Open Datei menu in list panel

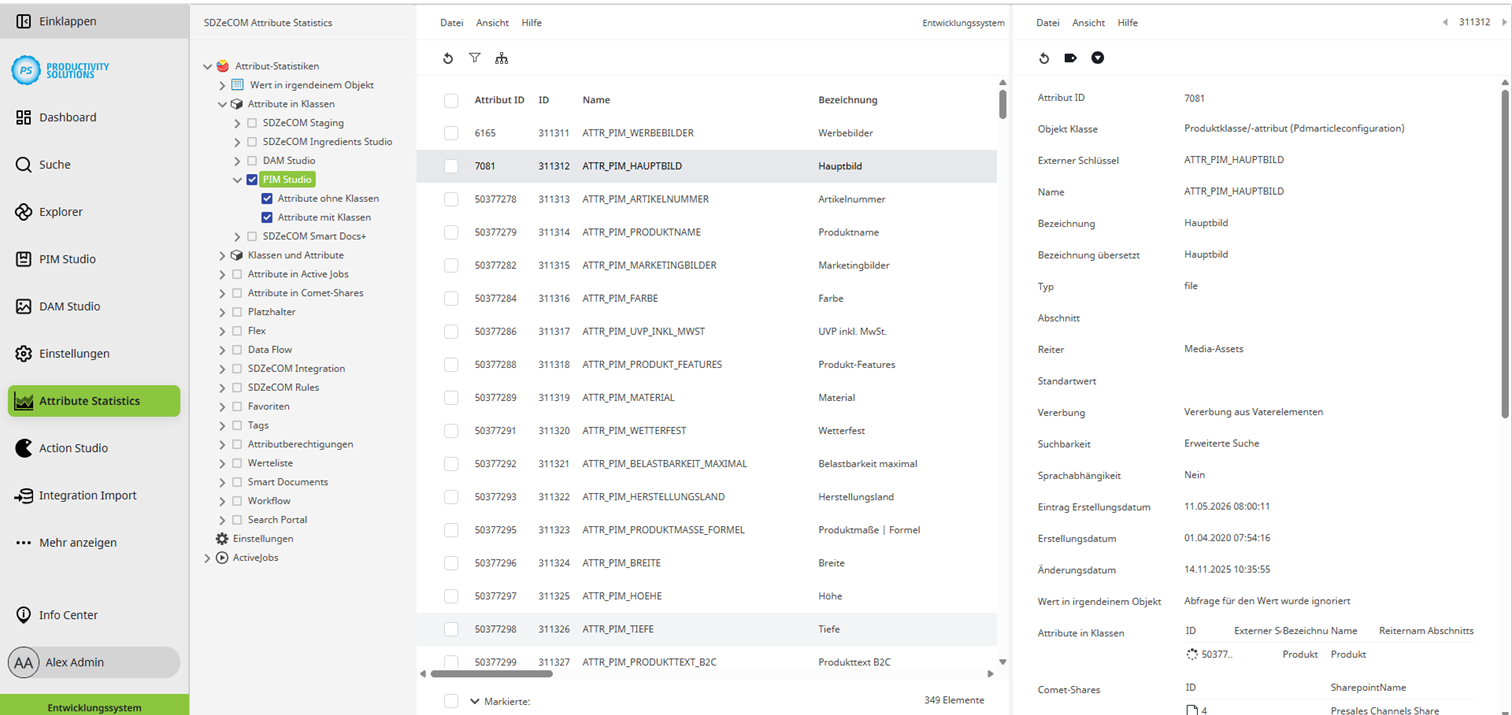click(x=452, y=22)
